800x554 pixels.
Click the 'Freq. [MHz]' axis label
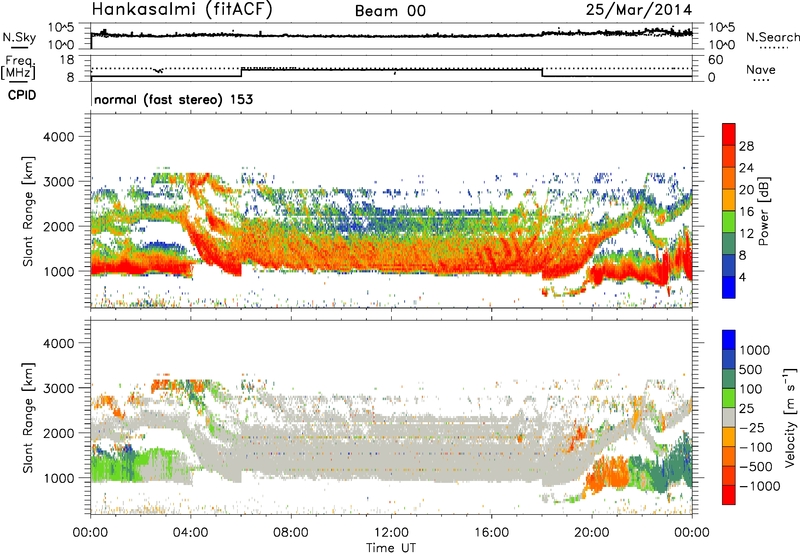point(19,67)
